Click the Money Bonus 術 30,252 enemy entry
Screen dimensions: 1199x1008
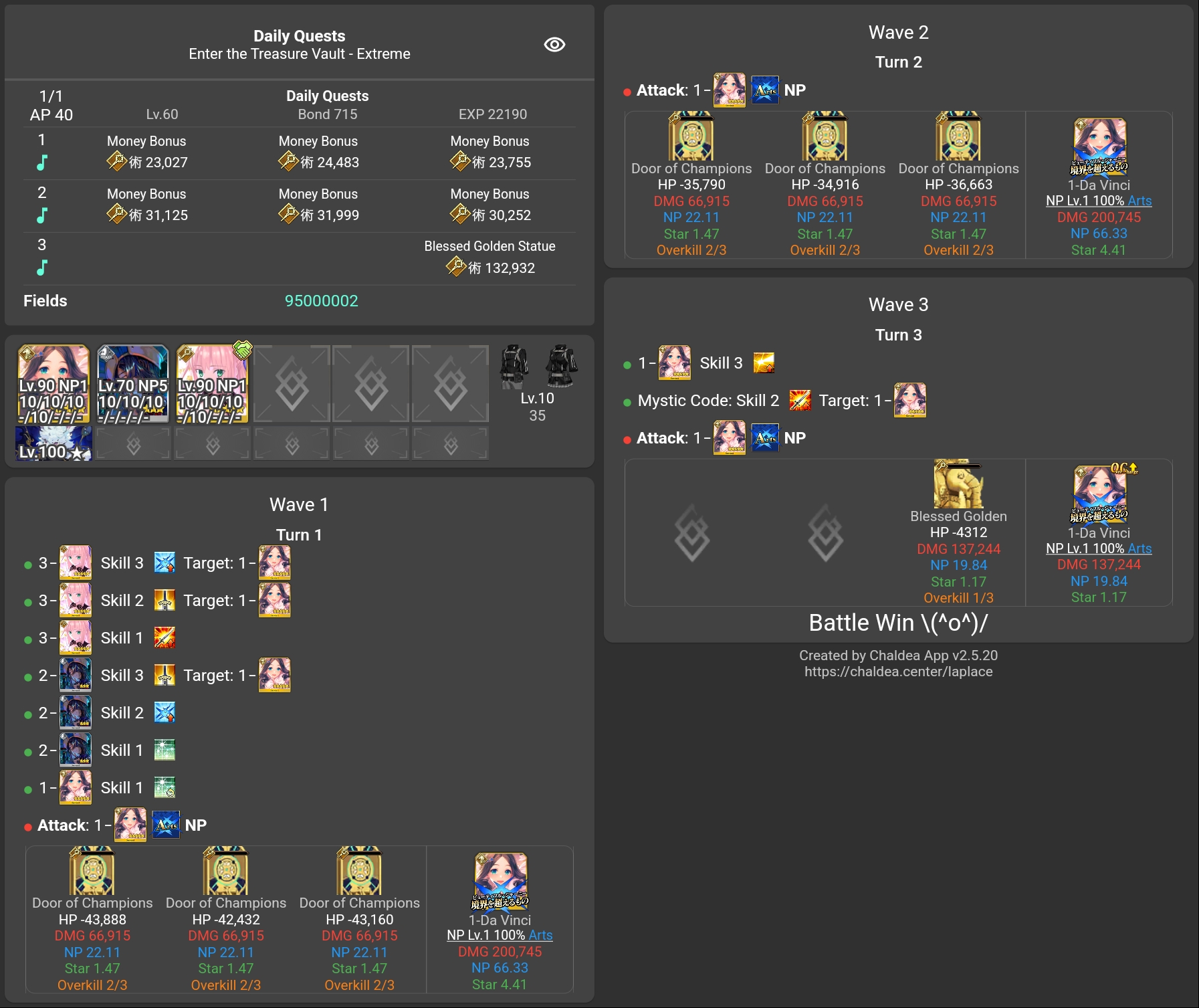(x=490, y=205)
